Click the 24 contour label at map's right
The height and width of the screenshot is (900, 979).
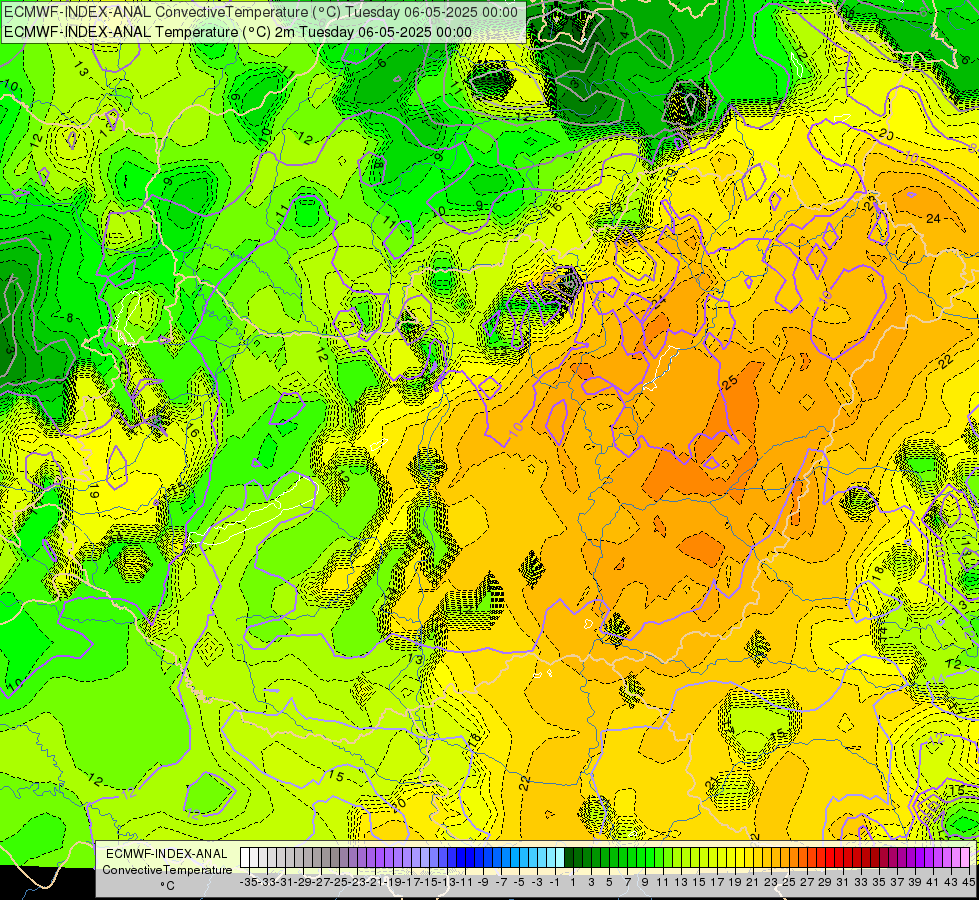click(x=933, y=218)
